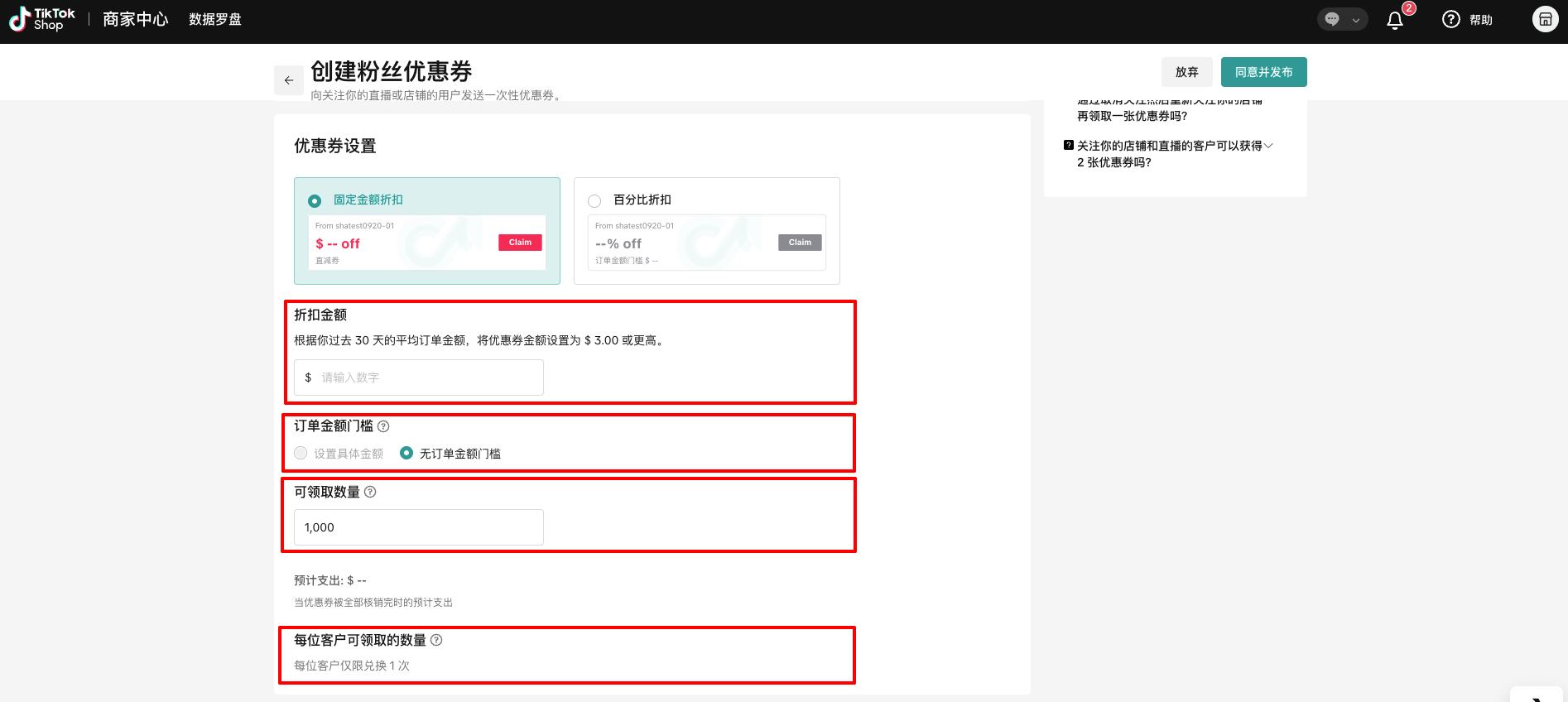Click the info icon beside 每位客户可领取的数量
Image resolution: width=1568 pixels, height=702 pixels.
[436, 640]
